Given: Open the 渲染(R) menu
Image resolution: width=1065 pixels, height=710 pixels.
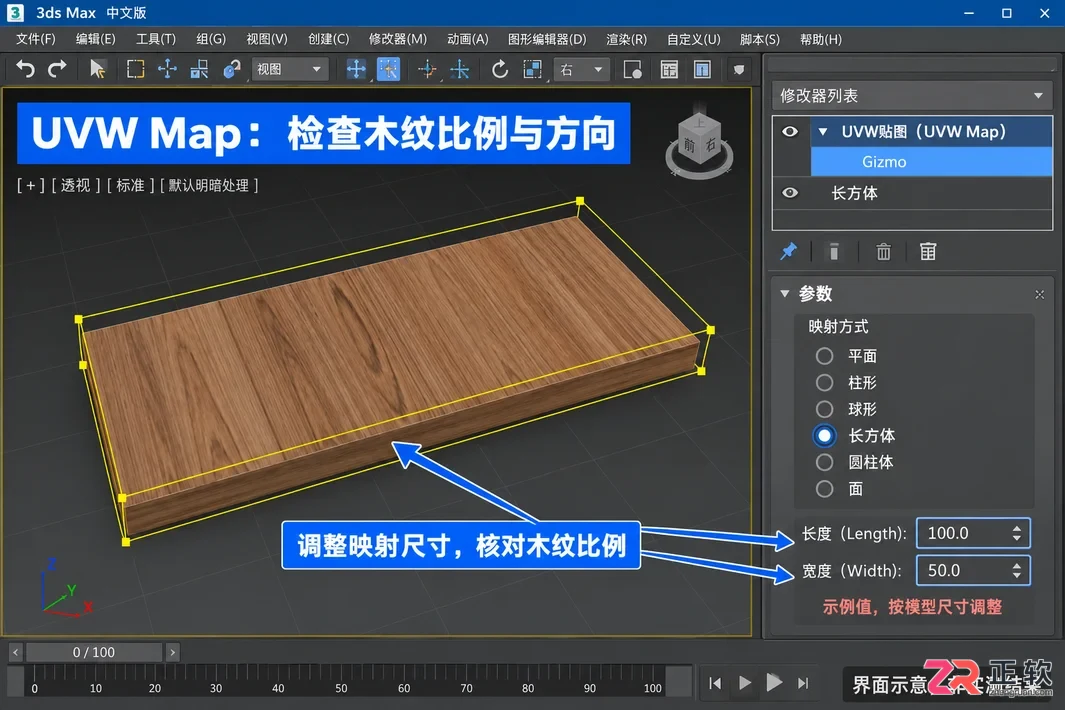Looking at the screenshot, I should 626,39.
